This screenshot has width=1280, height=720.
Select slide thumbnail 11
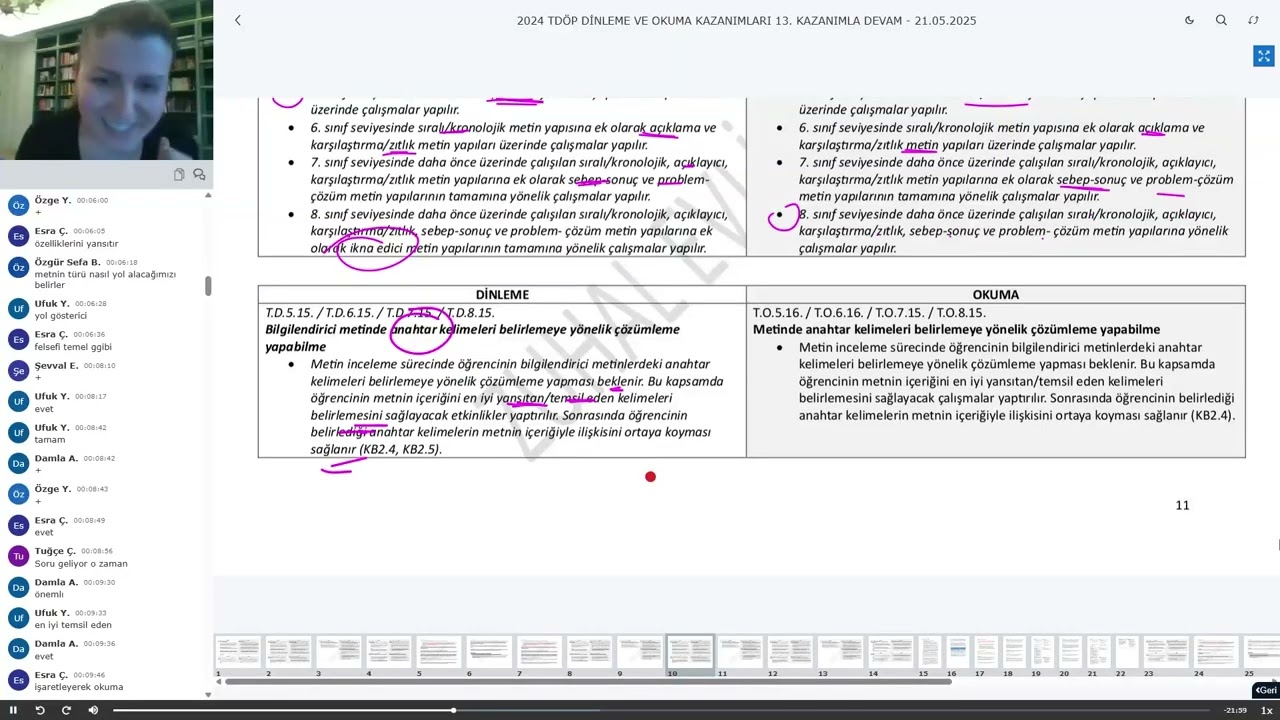[740, 652]
